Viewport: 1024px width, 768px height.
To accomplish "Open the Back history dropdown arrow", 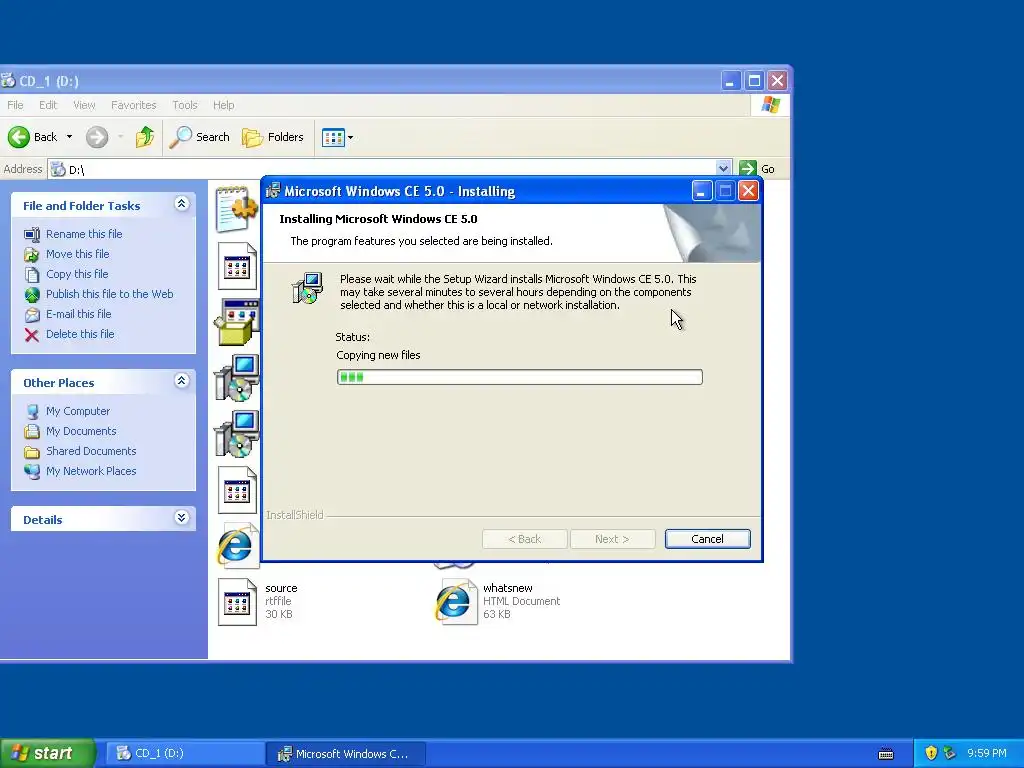I will pyautogui.click(x=69, y=137).
